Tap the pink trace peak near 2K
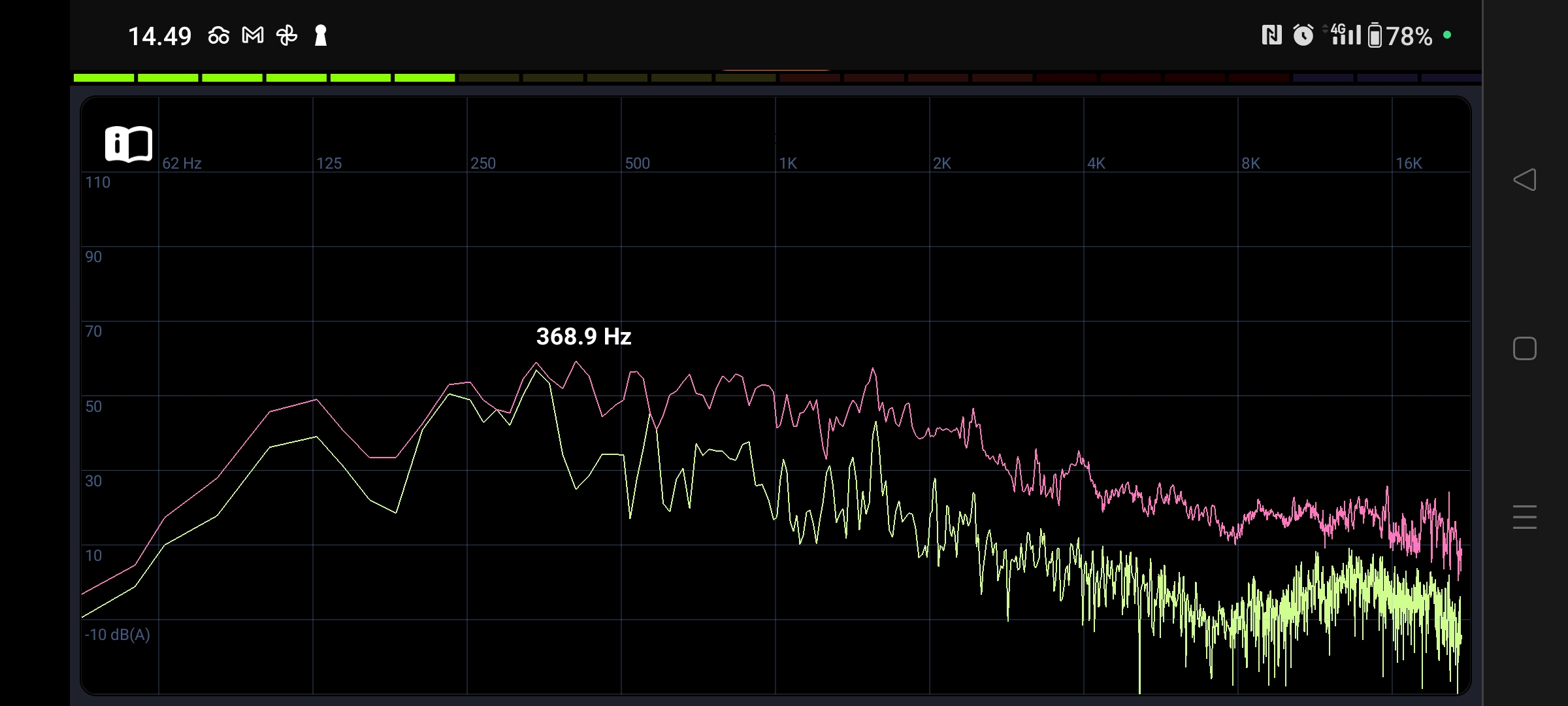Screen dimensions: 1568x706 pyautogui.click(x=873, y=370)
